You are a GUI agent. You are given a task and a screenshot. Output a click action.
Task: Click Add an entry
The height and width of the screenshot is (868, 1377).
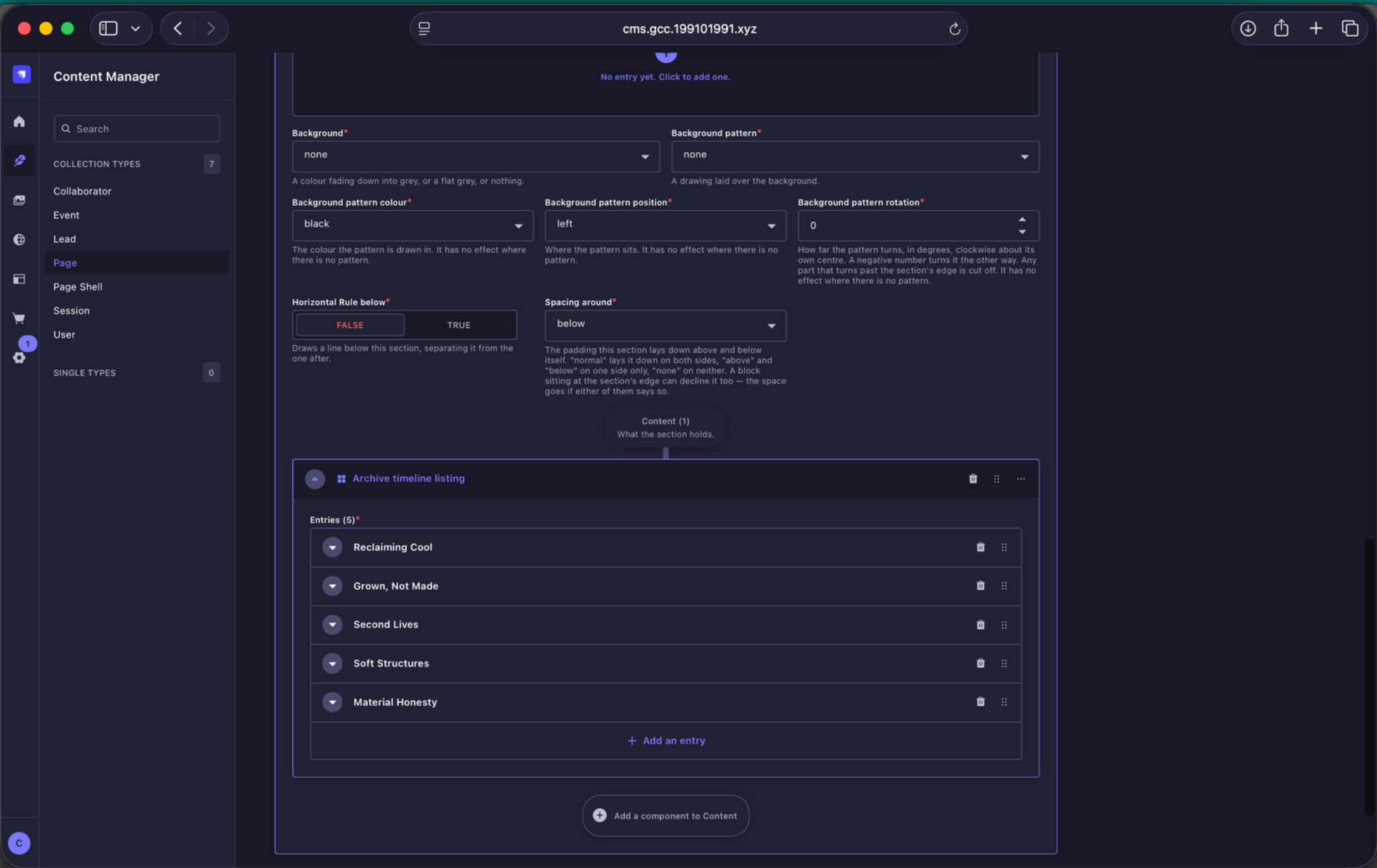point(666,740)
